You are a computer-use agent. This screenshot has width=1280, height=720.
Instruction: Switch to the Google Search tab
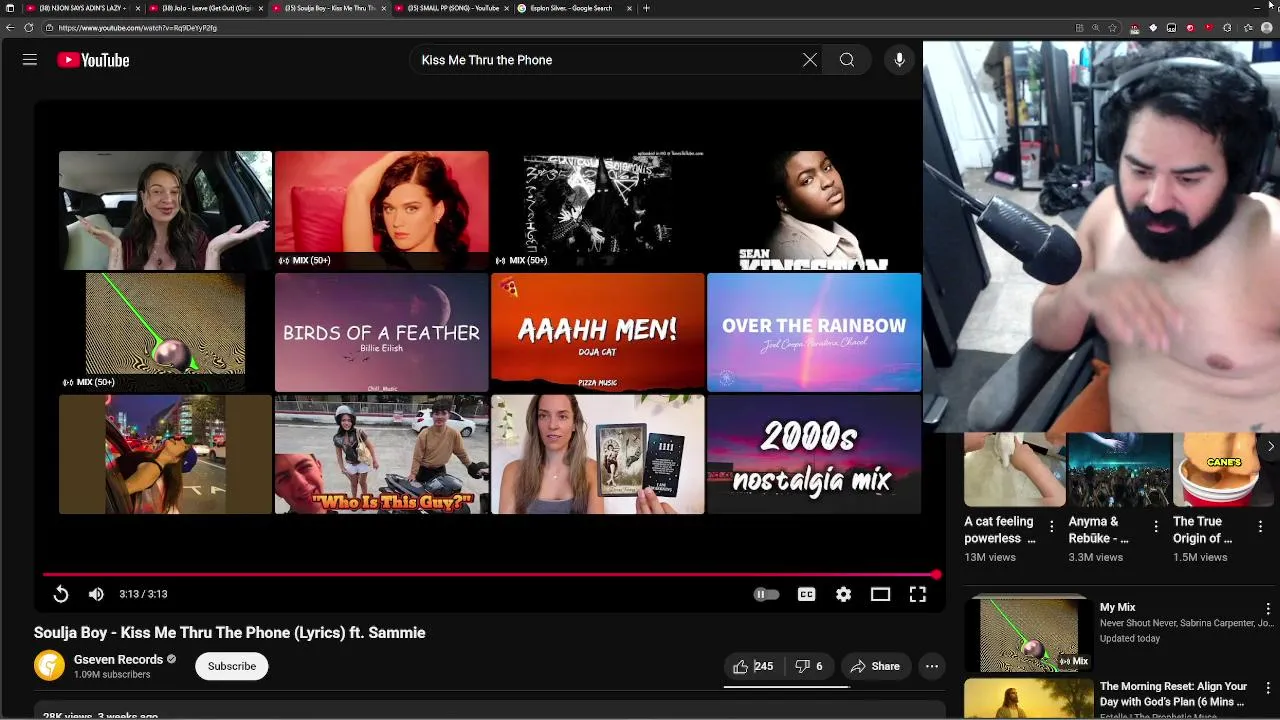573,8
